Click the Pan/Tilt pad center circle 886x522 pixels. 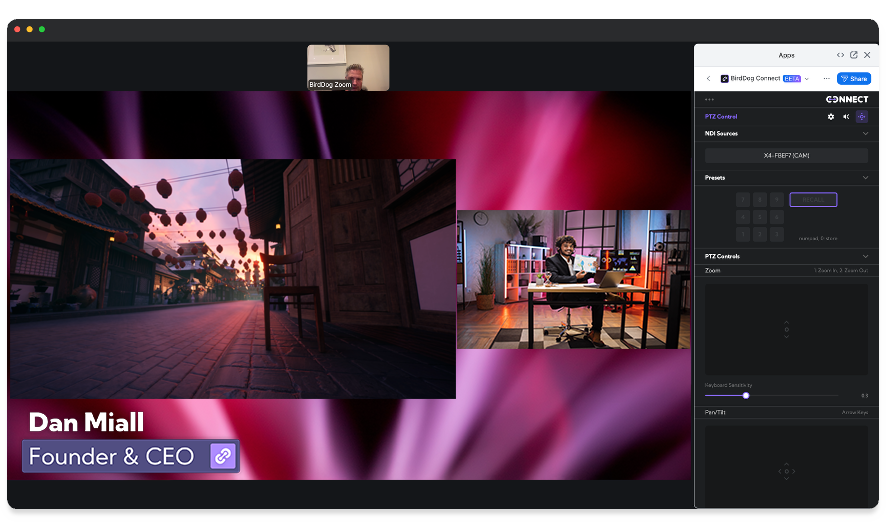pyautogui.click(x=786, y=471)
